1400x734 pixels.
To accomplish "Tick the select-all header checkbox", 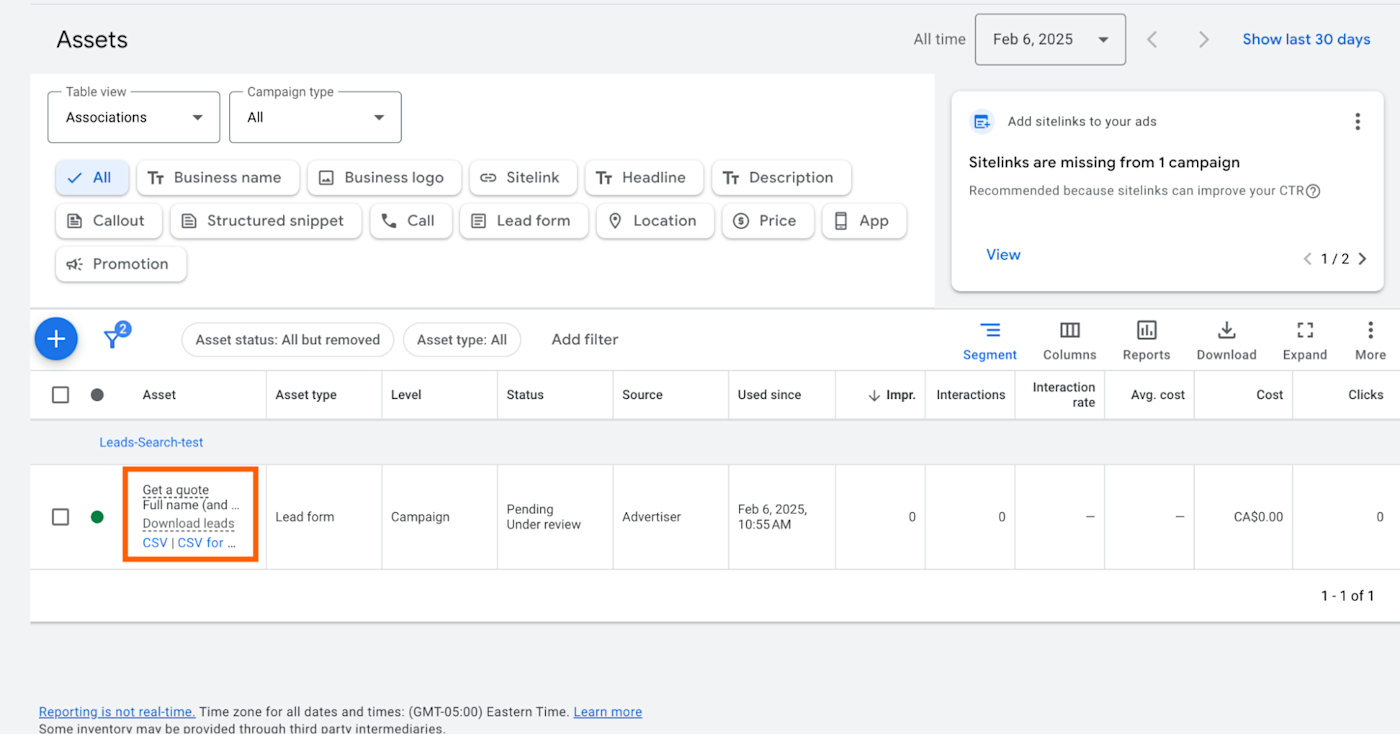I will click(61, 395).
